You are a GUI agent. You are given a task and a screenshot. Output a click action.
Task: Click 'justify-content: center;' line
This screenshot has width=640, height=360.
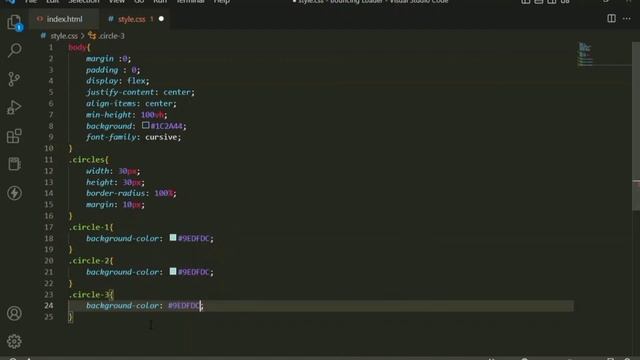(x=140, y=92)
